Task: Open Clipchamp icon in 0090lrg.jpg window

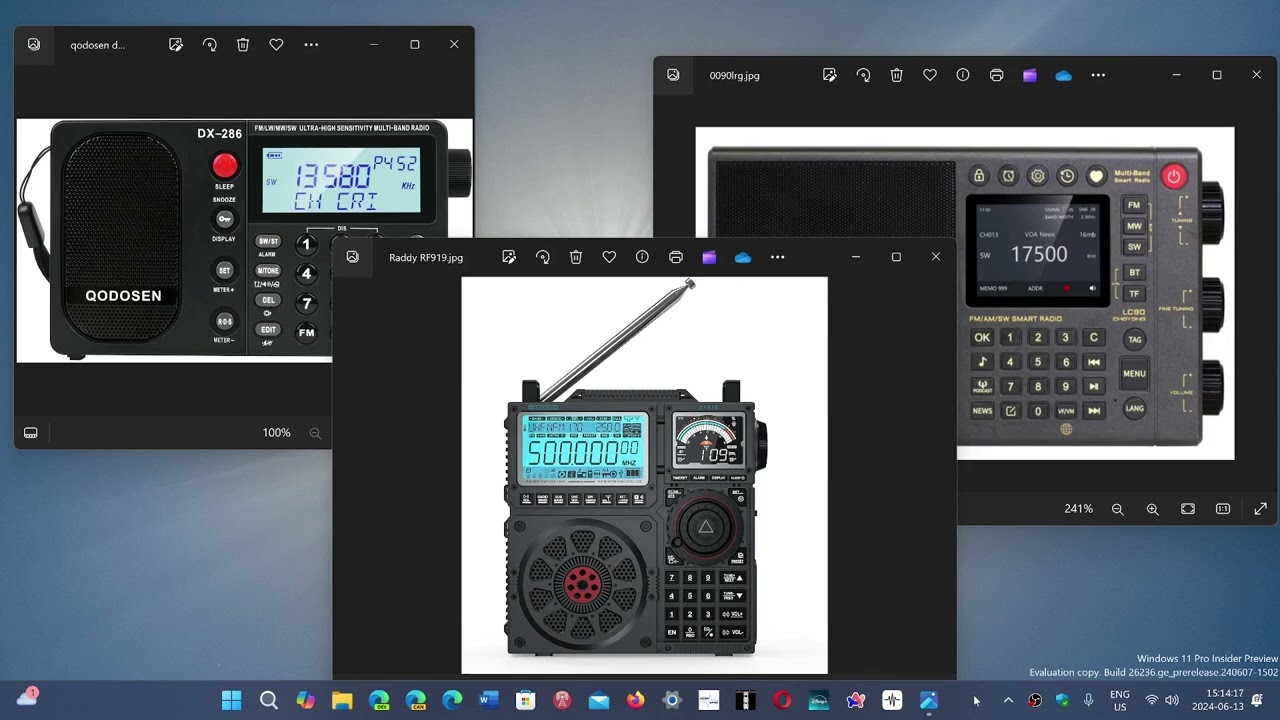Action: point(1030,75)
